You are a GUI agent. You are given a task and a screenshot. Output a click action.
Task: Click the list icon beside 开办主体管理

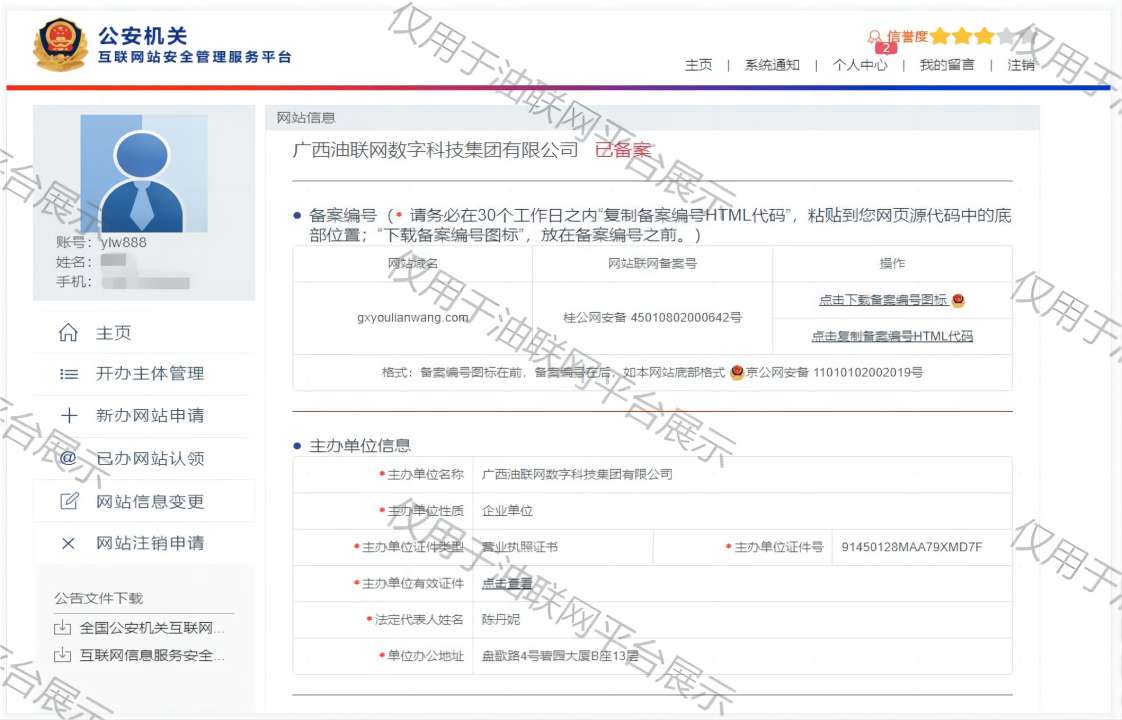(69, 374)
